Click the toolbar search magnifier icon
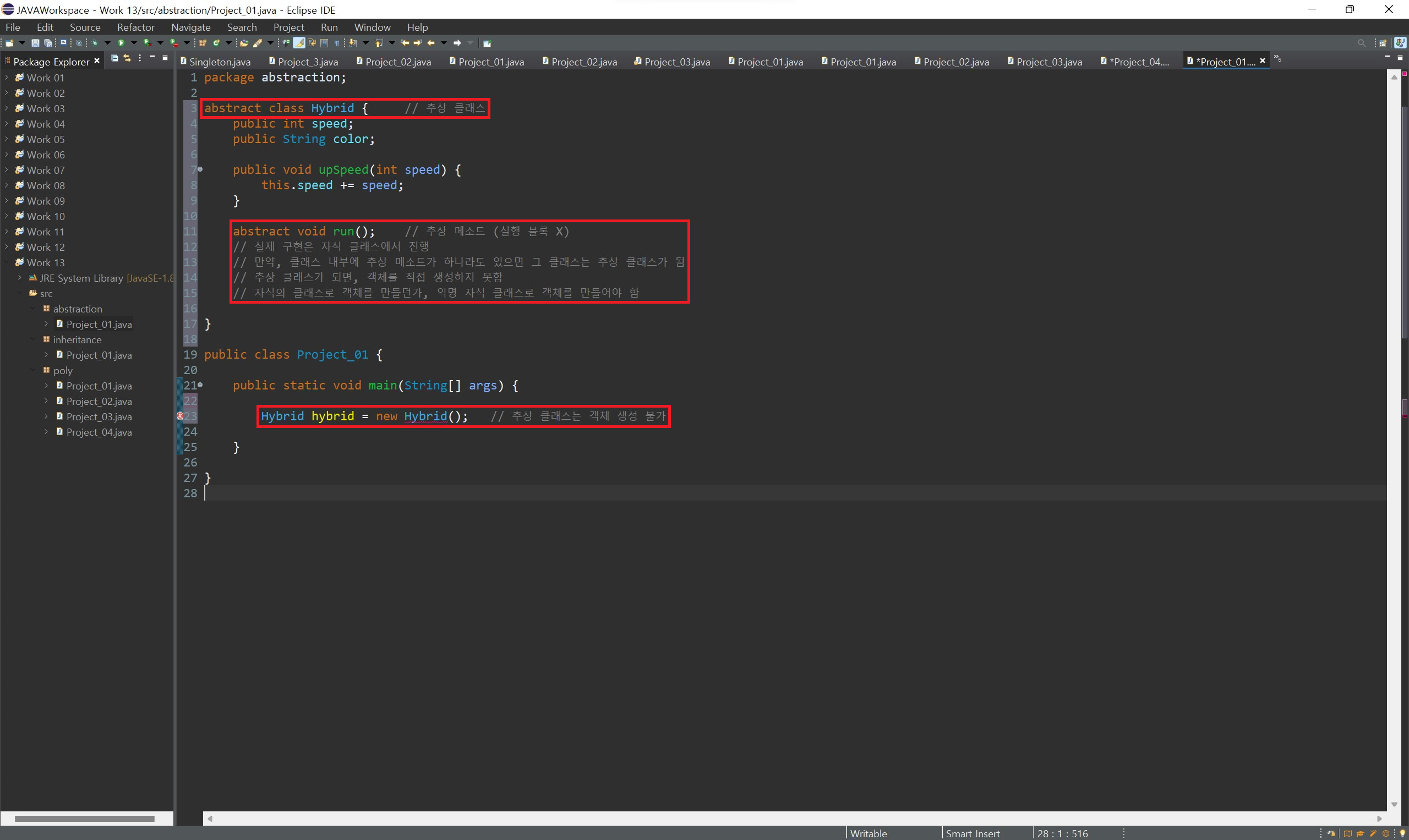 tap(1362, 43)
